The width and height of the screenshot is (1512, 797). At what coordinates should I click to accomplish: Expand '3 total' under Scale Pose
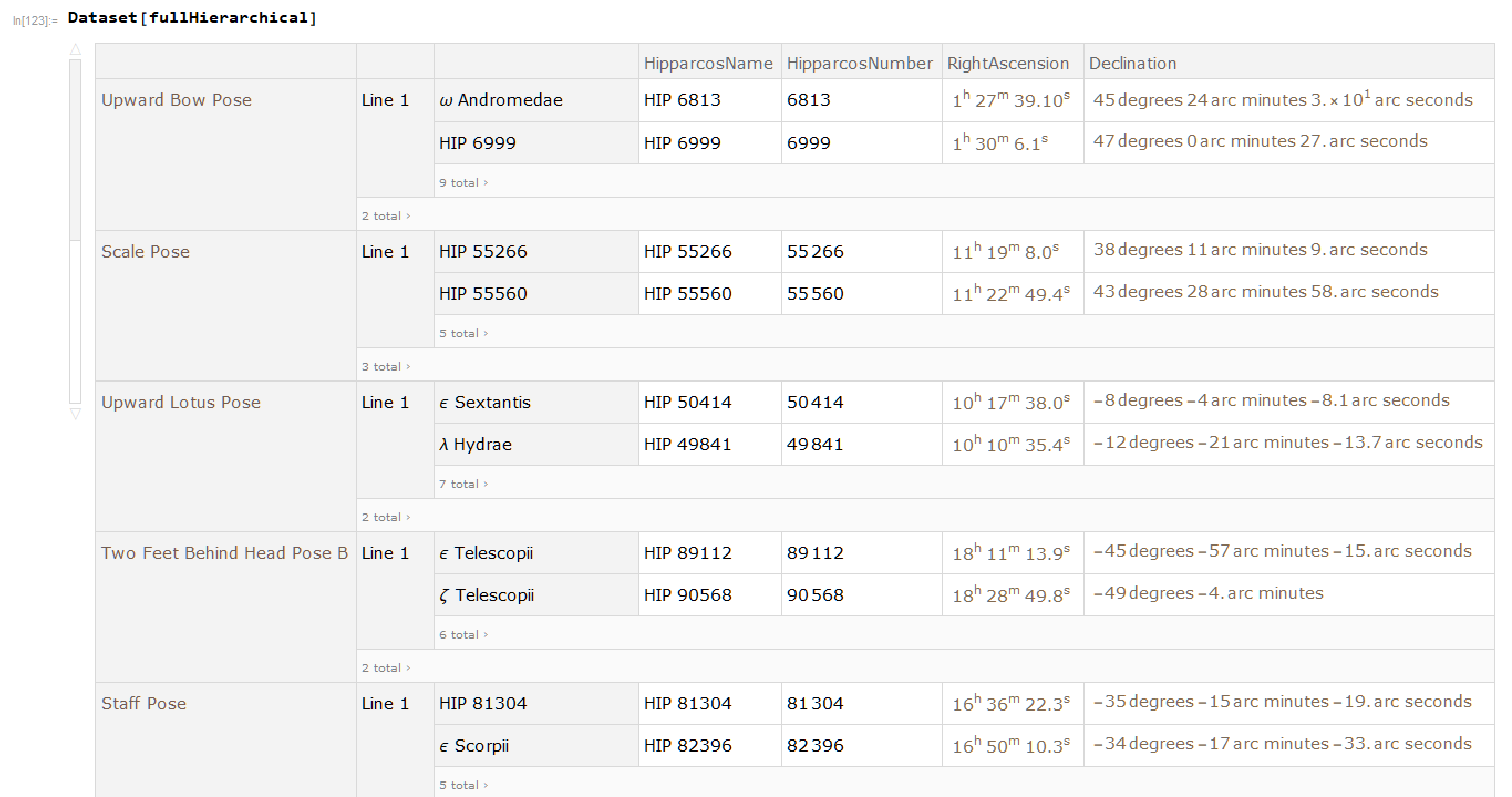[386, 367]
